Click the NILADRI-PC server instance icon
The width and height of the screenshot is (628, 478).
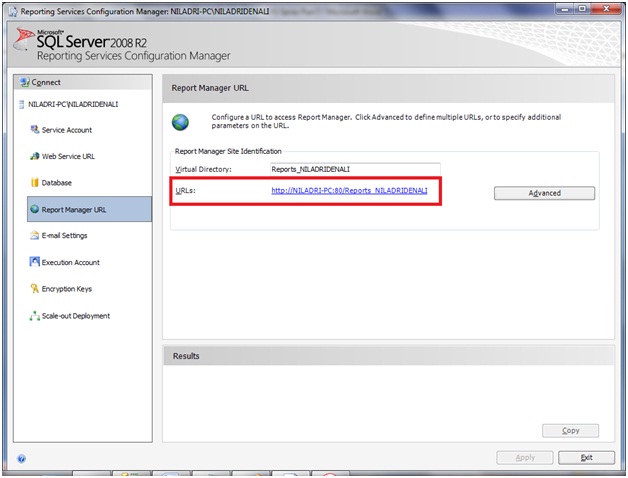22,105
